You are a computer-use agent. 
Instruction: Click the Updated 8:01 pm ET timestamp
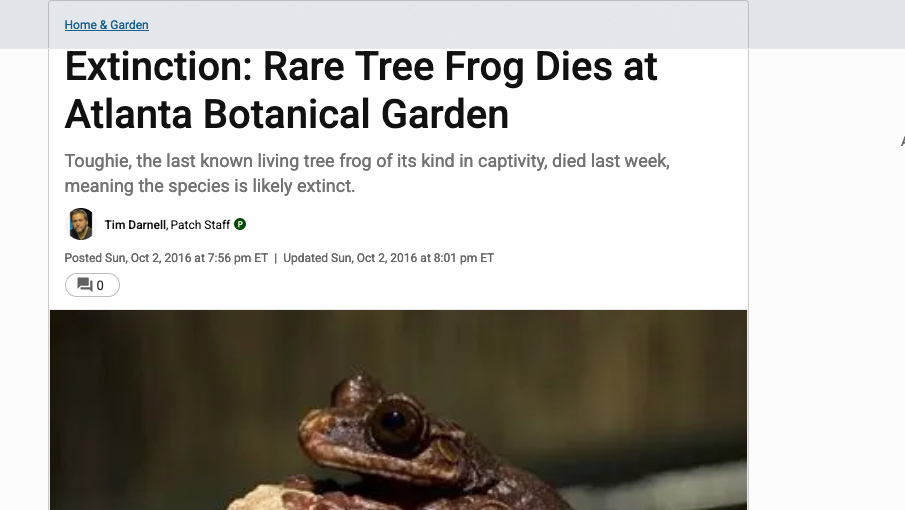pyautogui.click(x=388, y=258)
